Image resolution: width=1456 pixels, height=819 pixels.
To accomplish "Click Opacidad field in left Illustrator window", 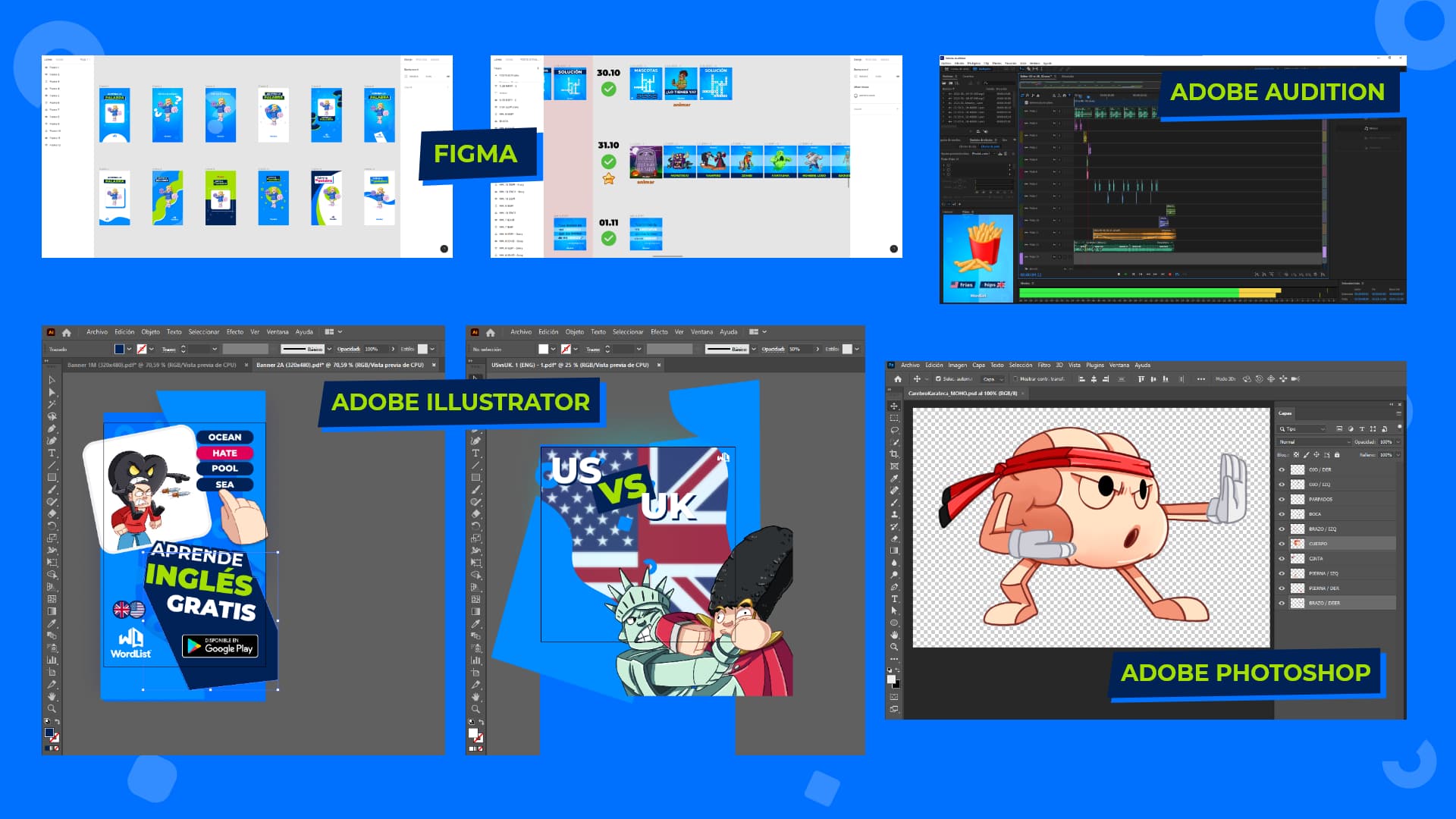I will pos(376,349).
